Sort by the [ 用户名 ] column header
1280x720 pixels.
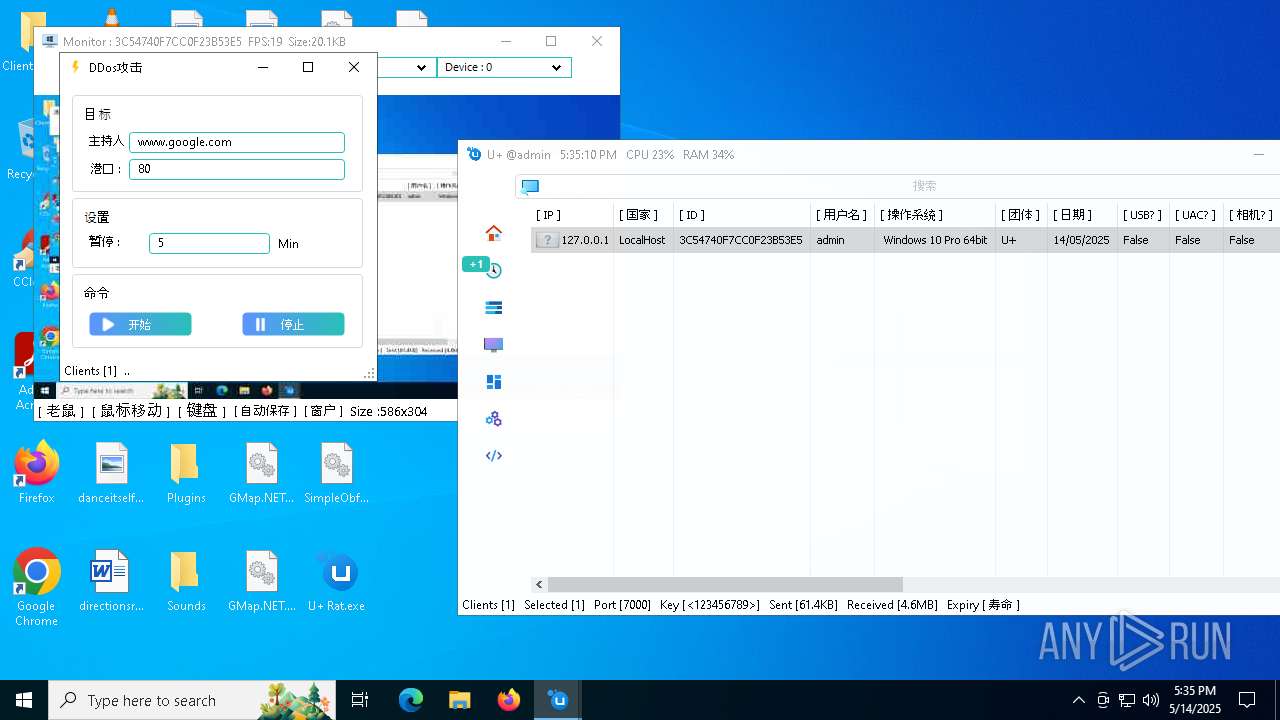[x=842, y=215]
